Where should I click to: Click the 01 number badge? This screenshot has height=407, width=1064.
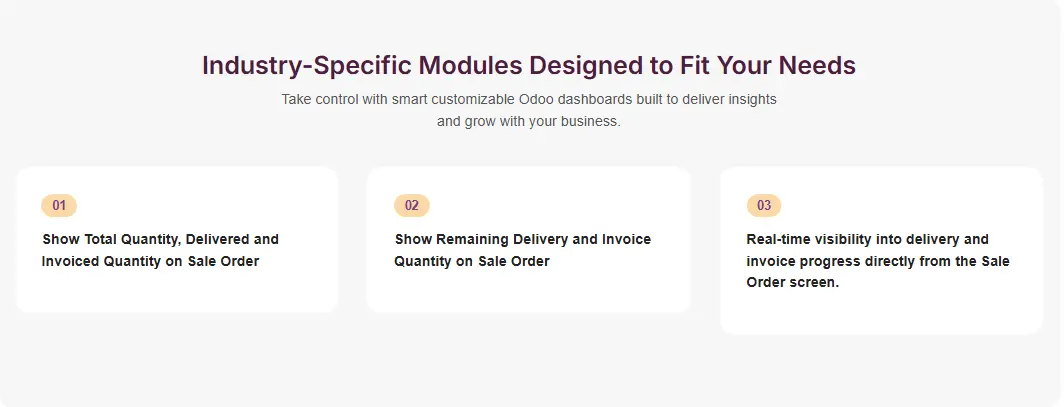(59, 206)
